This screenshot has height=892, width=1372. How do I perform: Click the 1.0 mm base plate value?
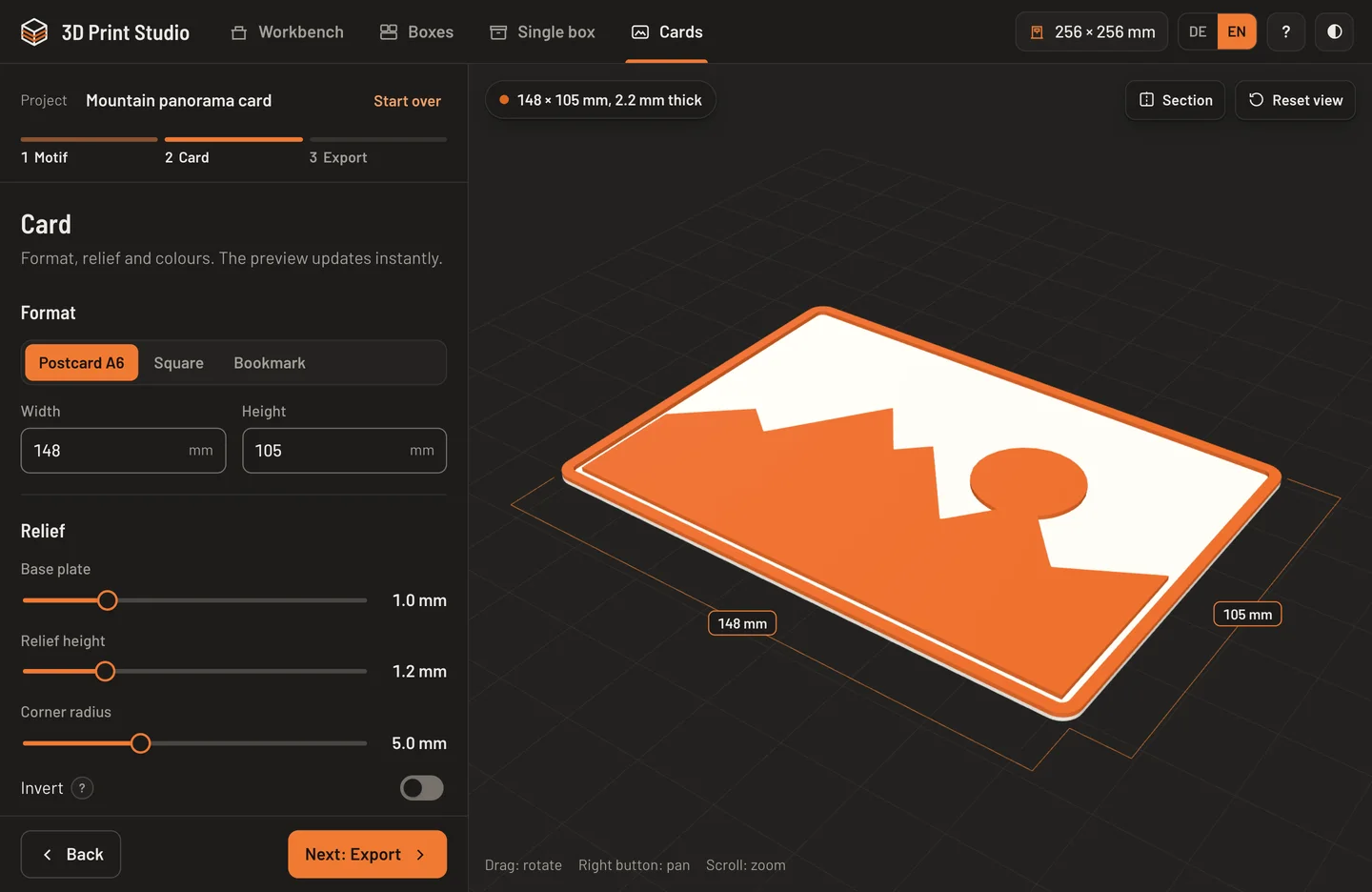[x=419, y=600]
